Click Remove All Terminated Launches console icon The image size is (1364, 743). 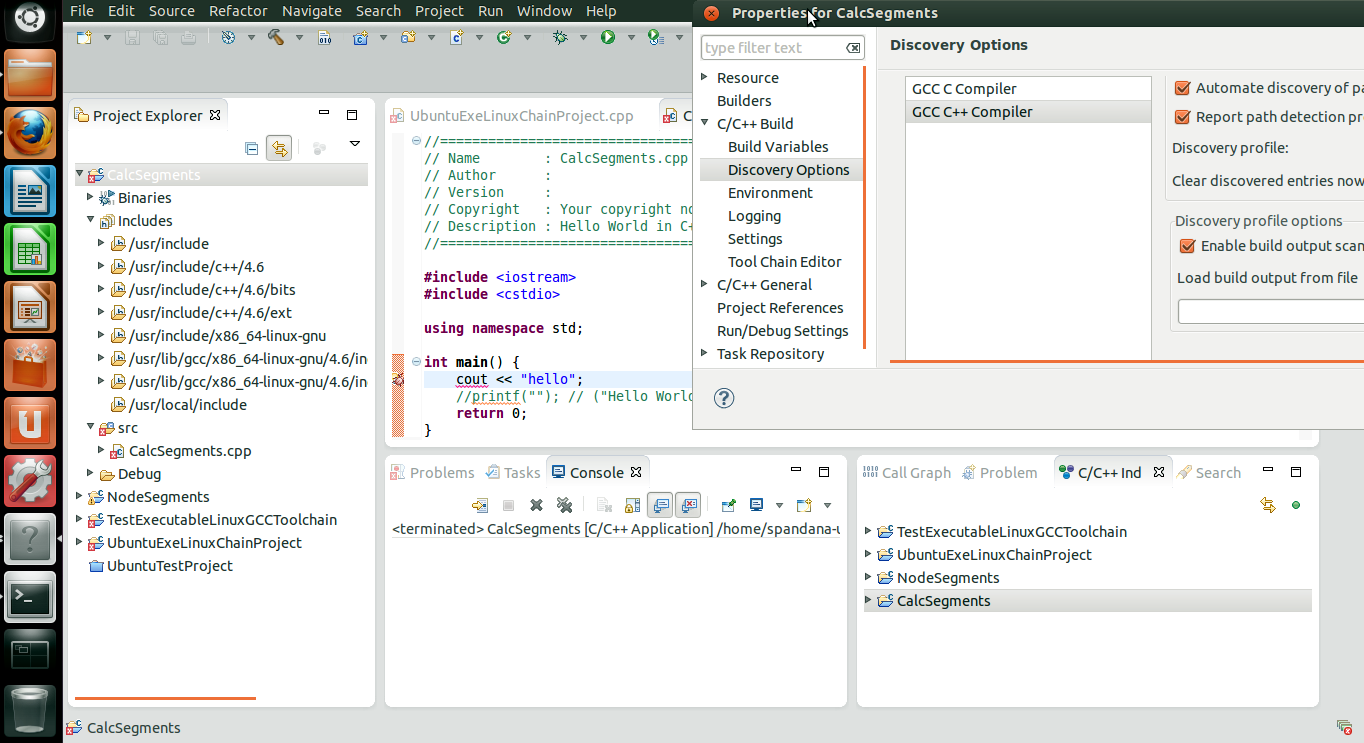564,505
